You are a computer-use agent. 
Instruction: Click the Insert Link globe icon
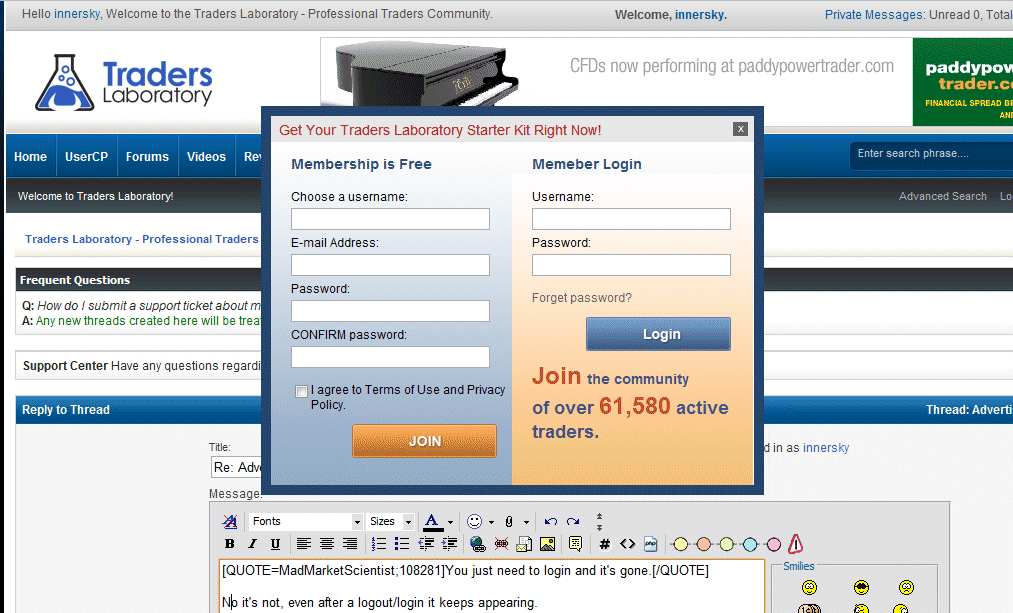[x=478, y=544]
